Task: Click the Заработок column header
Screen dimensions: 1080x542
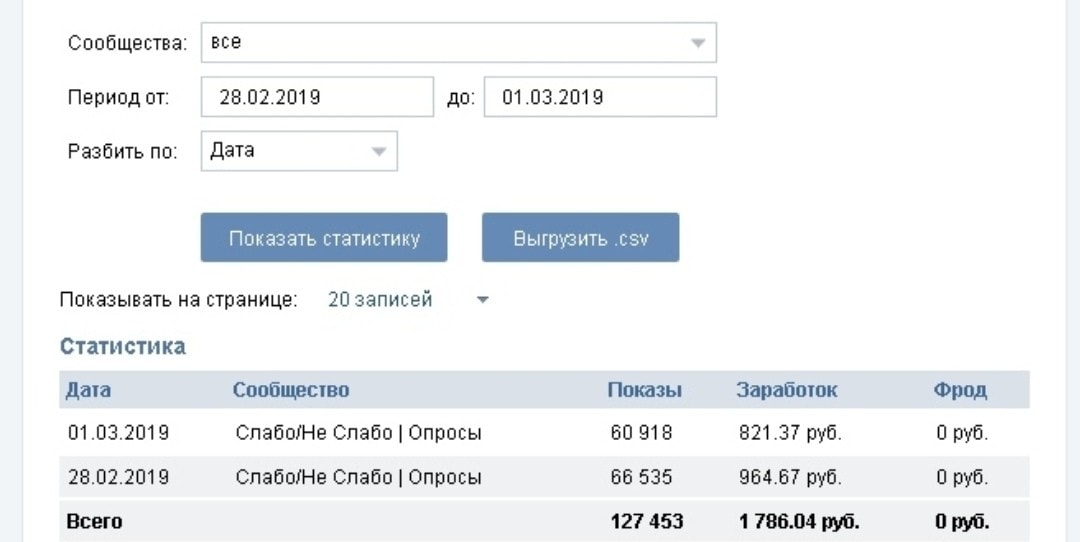Action: coord(787,390)
